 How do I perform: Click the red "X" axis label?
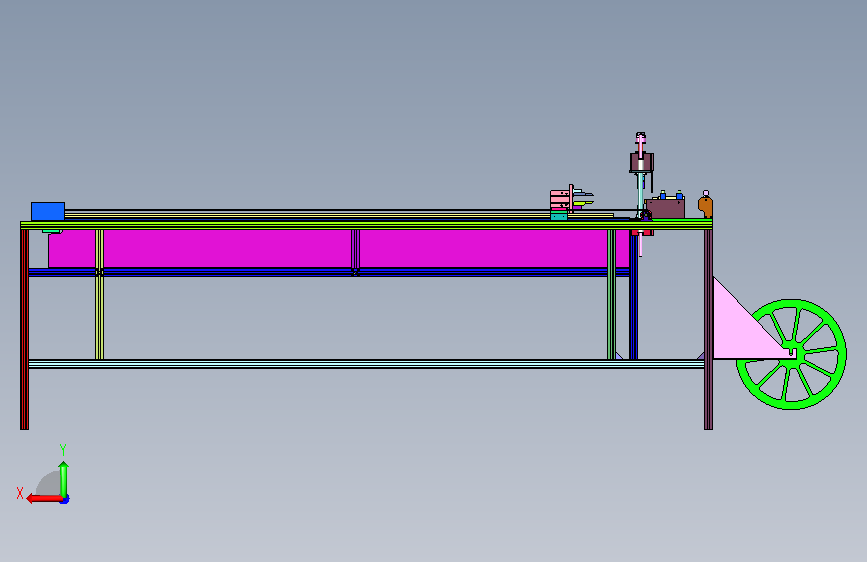pos(20,493)
